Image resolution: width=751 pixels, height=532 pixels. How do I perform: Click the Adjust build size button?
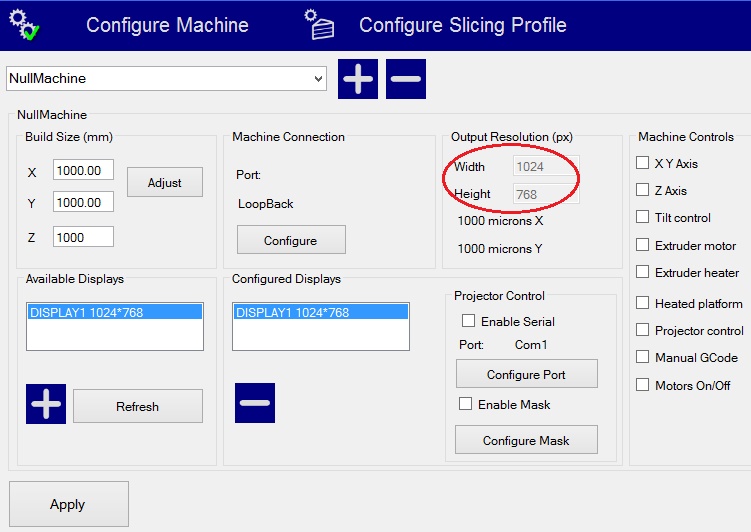164,182
